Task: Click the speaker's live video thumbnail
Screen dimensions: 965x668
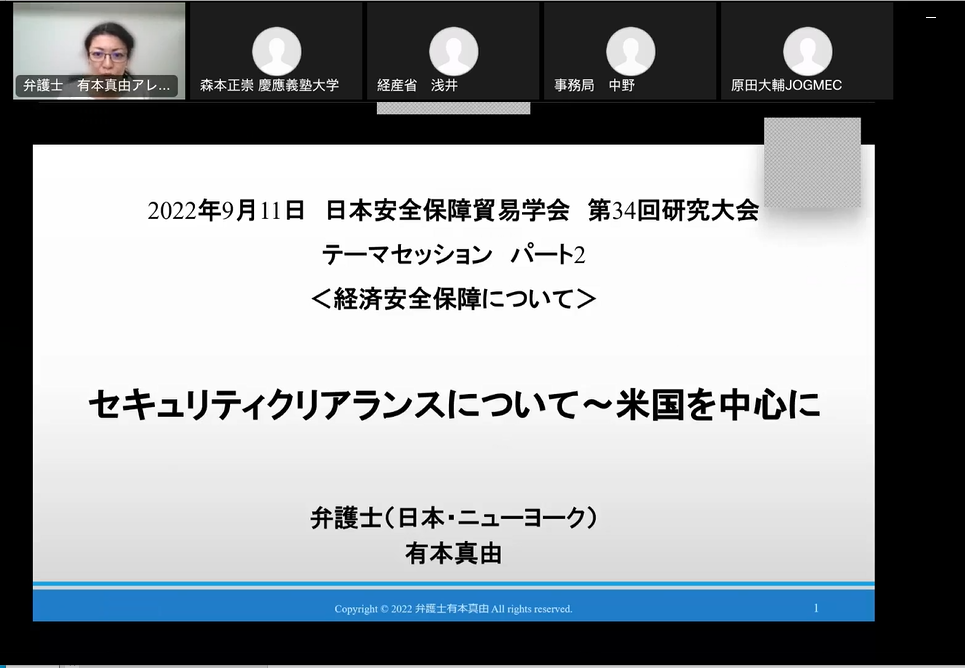Action: coord(99,45)
